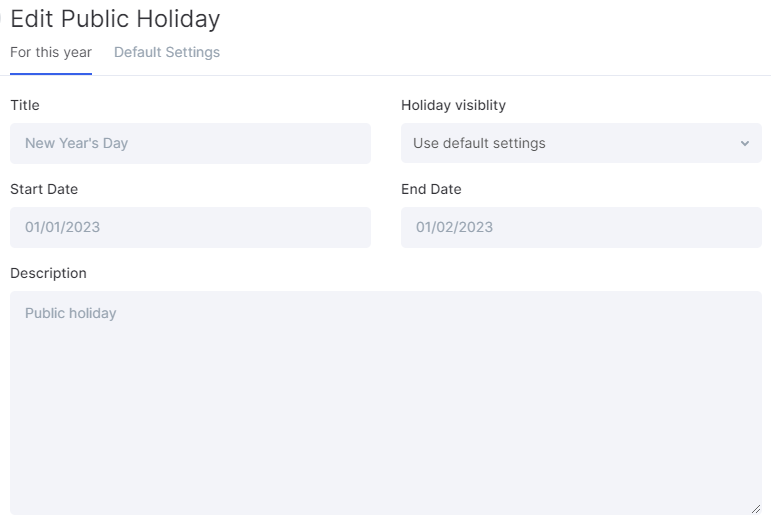Click the Edit Public Holiday heading
The image size is (771, 531).
click(116, 19)
